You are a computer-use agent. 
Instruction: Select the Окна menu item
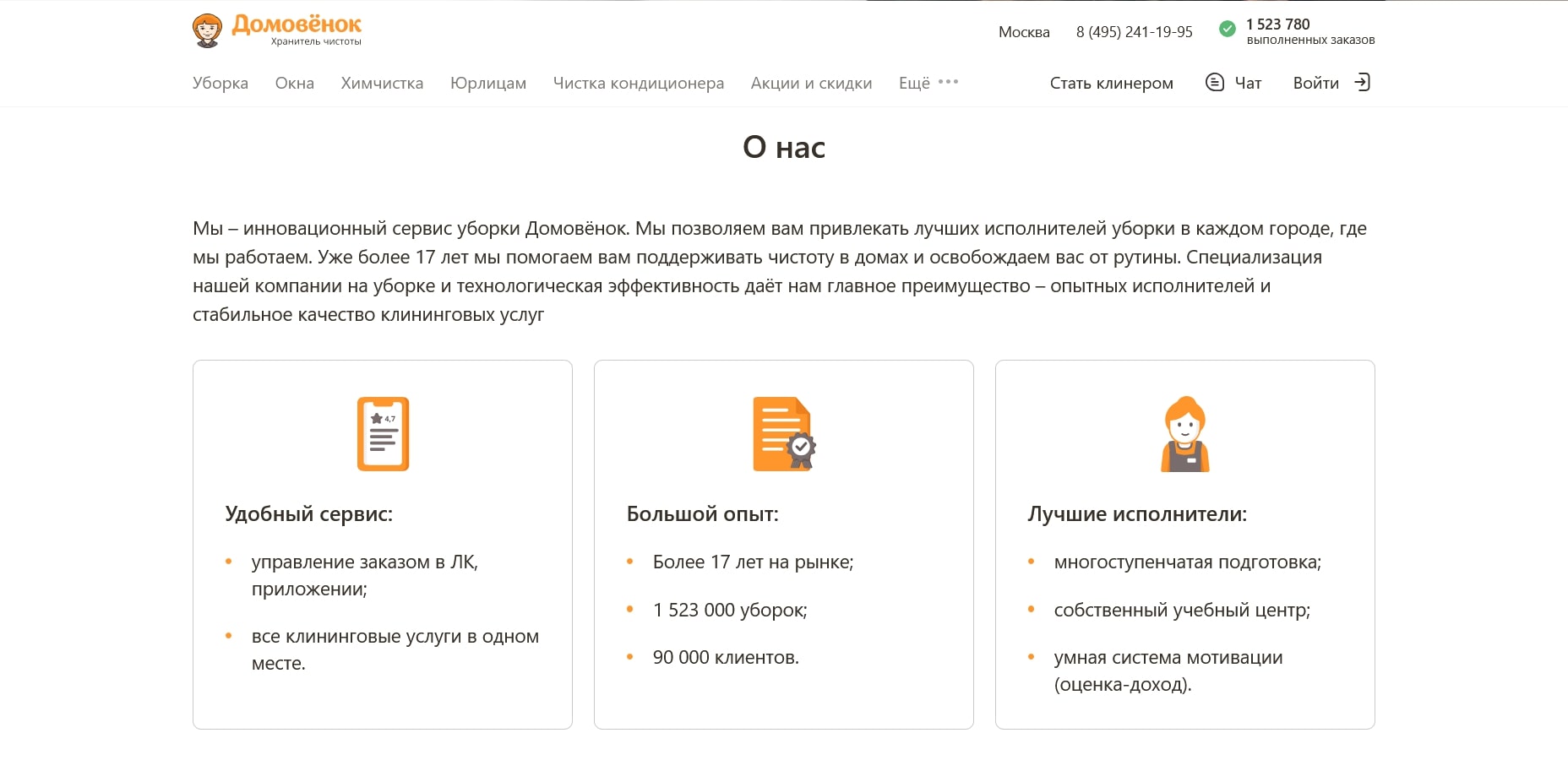[293, 82]
